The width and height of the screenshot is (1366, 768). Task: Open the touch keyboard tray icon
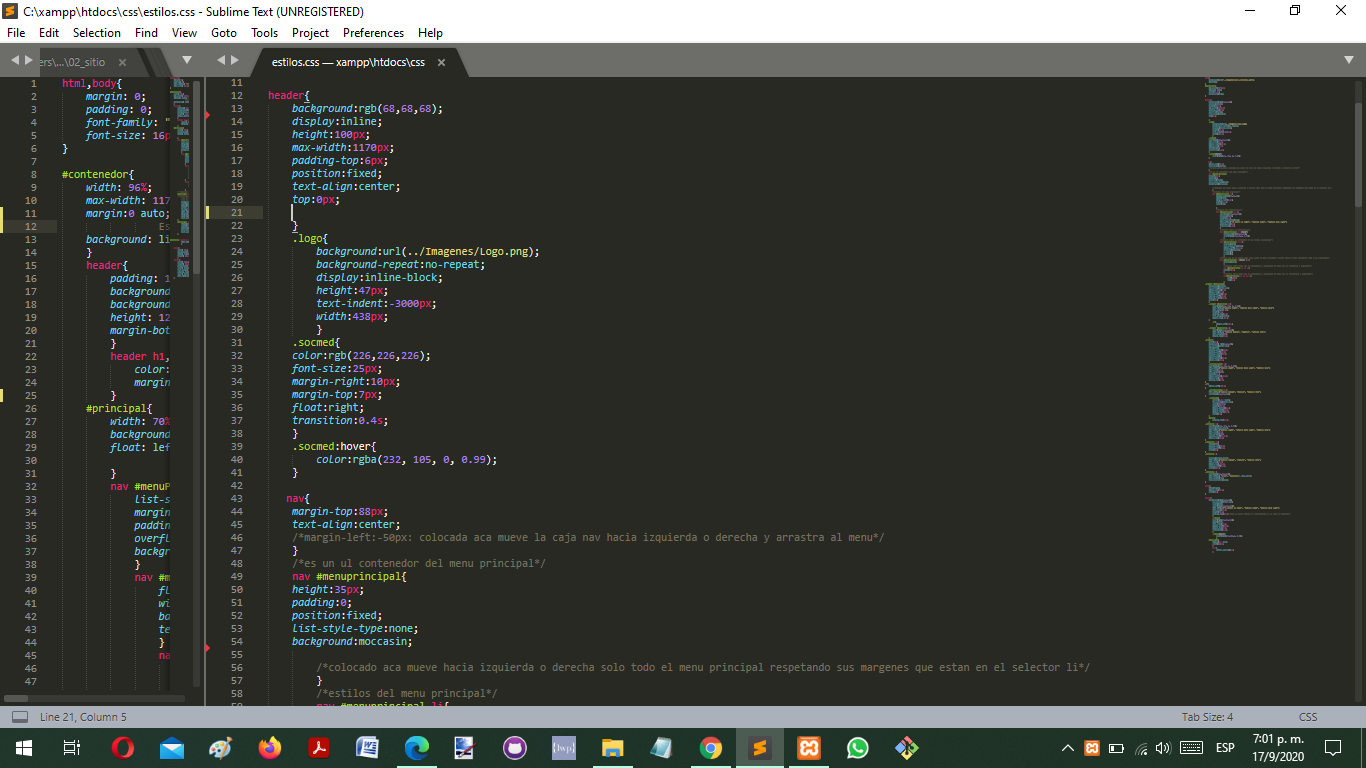1191,748
